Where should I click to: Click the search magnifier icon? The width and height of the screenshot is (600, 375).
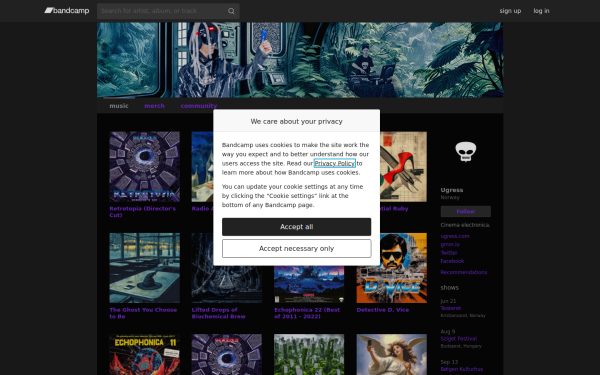coord(231,11)
